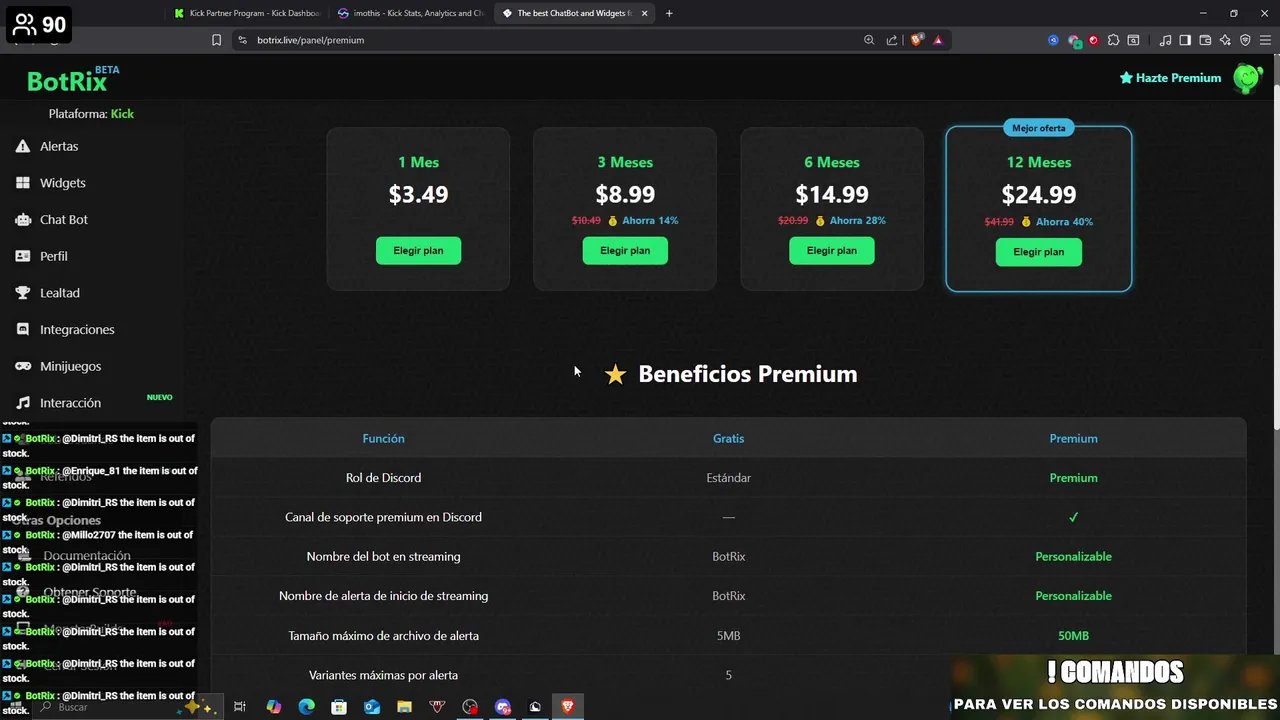Viewport: 1280px width, 720px height.
Task: Open a new browser tab
Action: (669, 13)
